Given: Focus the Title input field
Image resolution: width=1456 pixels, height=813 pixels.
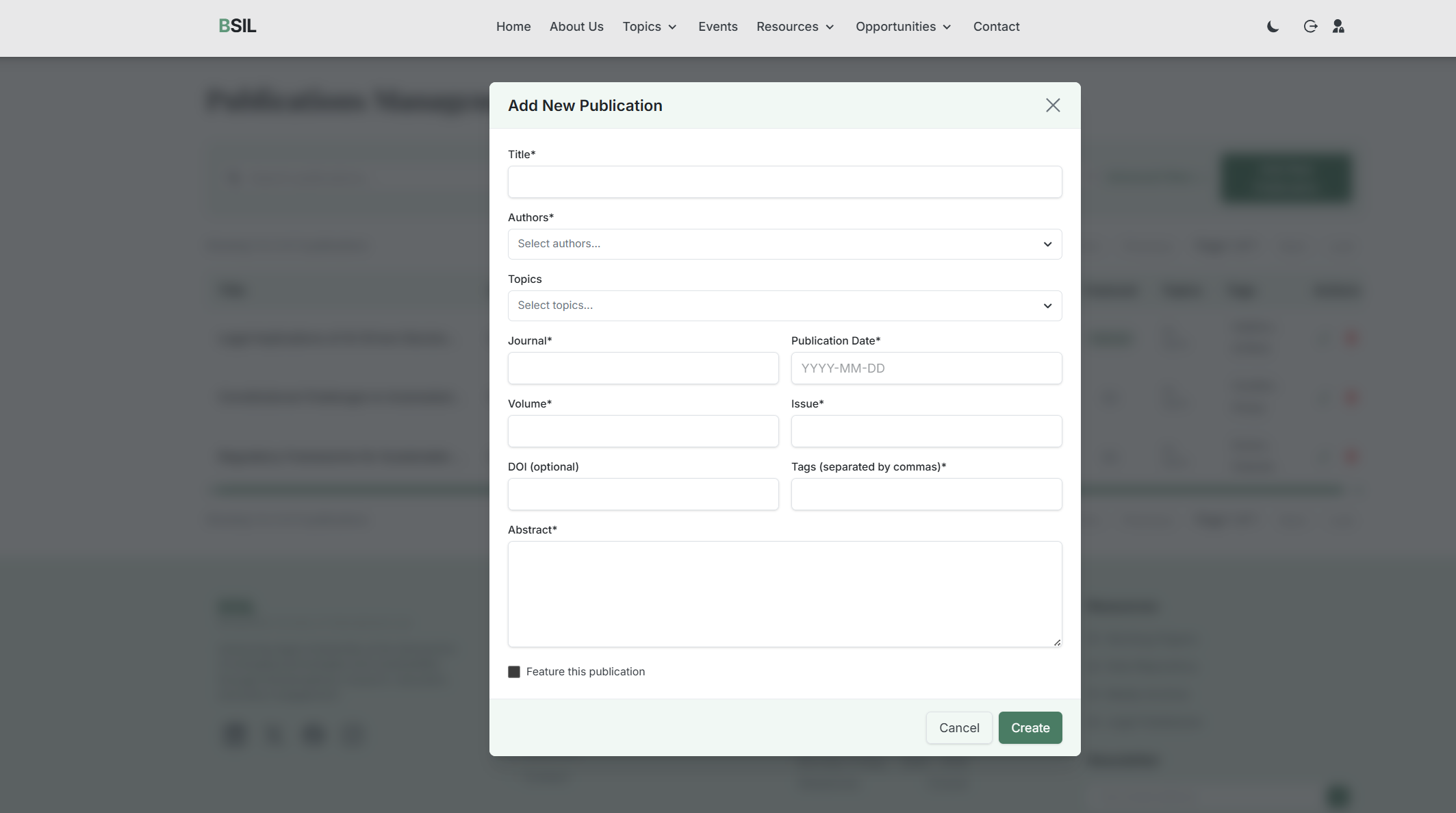Looking at the screenshot, I should pyautogui.click(x=784, y=182).
